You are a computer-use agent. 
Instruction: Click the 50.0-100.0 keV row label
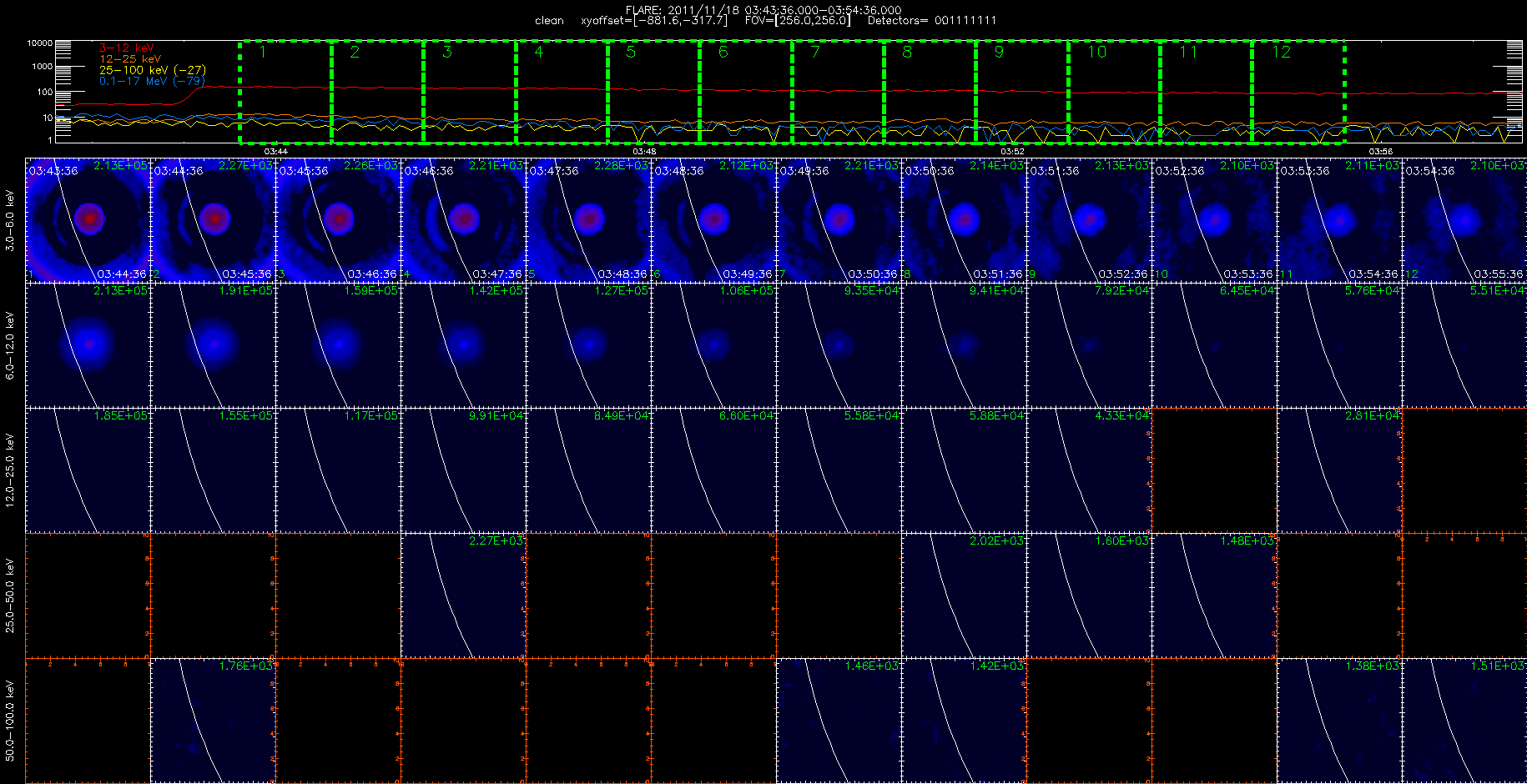tap(10, 721)
